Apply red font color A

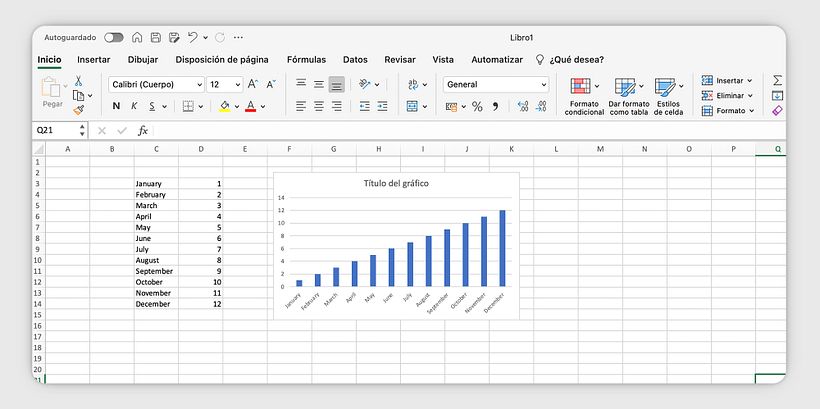click(250, 106)
